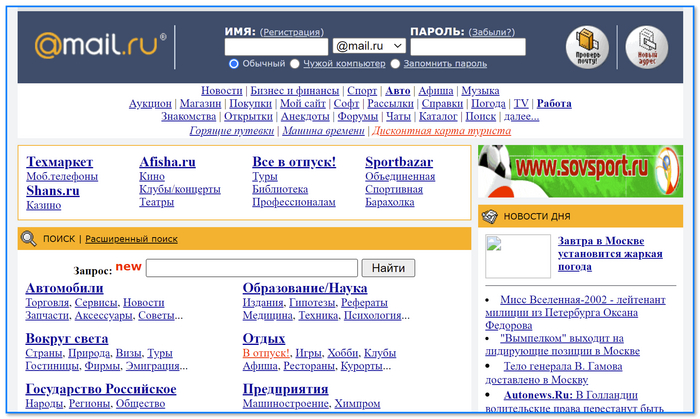Open the Все в отпуск! link
The height and width of the screenshot is (419, 700).
point(294,162)
